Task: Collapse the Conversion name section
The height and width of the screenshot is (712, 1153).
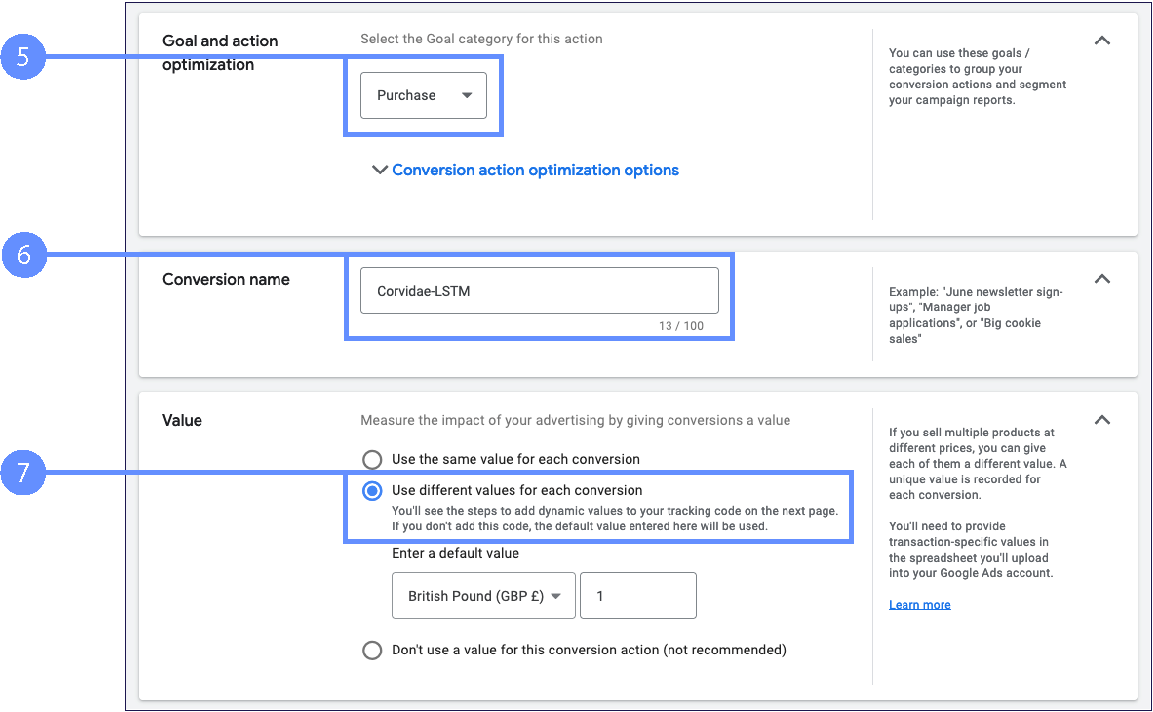Action: (x=1102, y=279)
